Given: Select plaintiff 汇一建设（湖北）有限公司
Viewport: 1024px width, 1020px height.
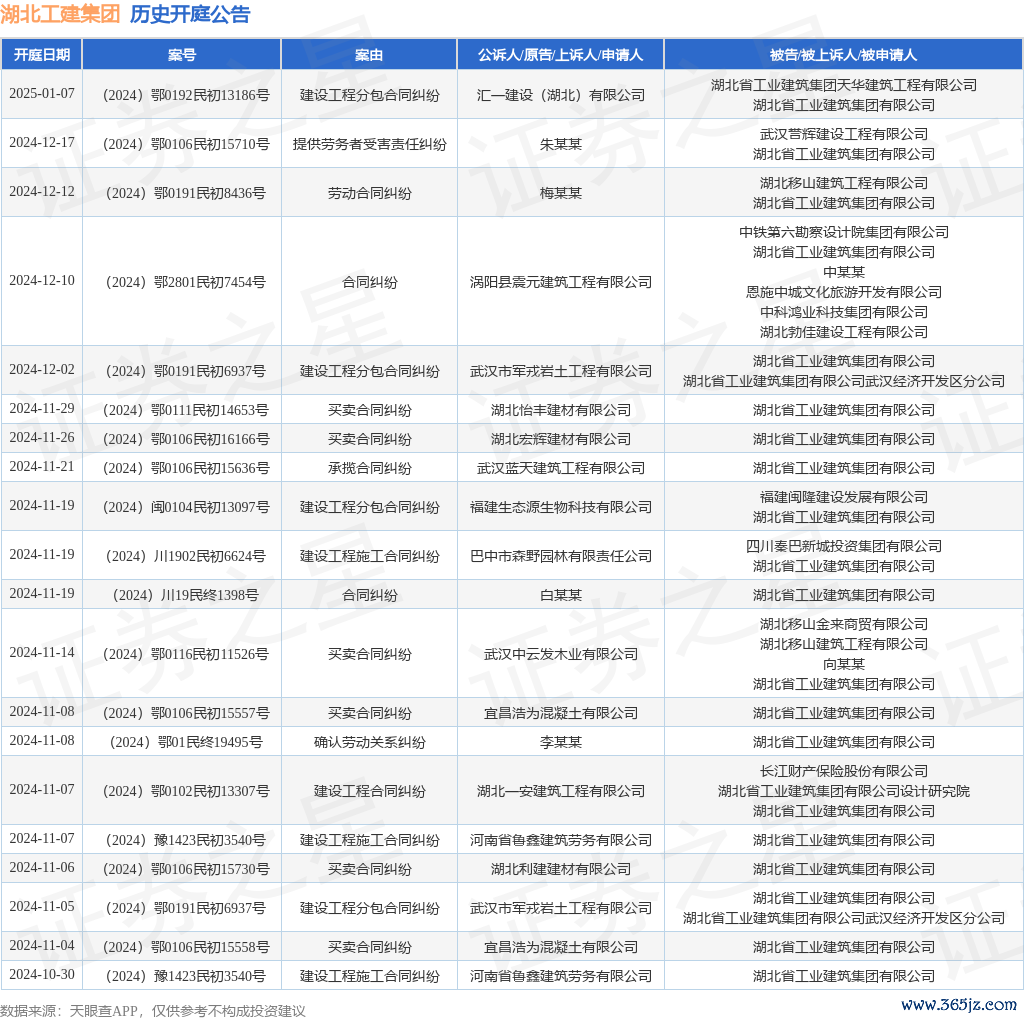Looking at the screenshot, I should 560,95.
